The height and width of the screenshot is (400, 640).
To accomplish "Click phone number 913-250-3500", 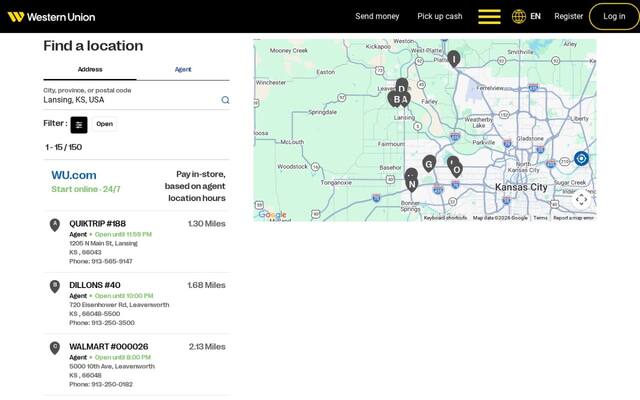I will tap(113, 323).
